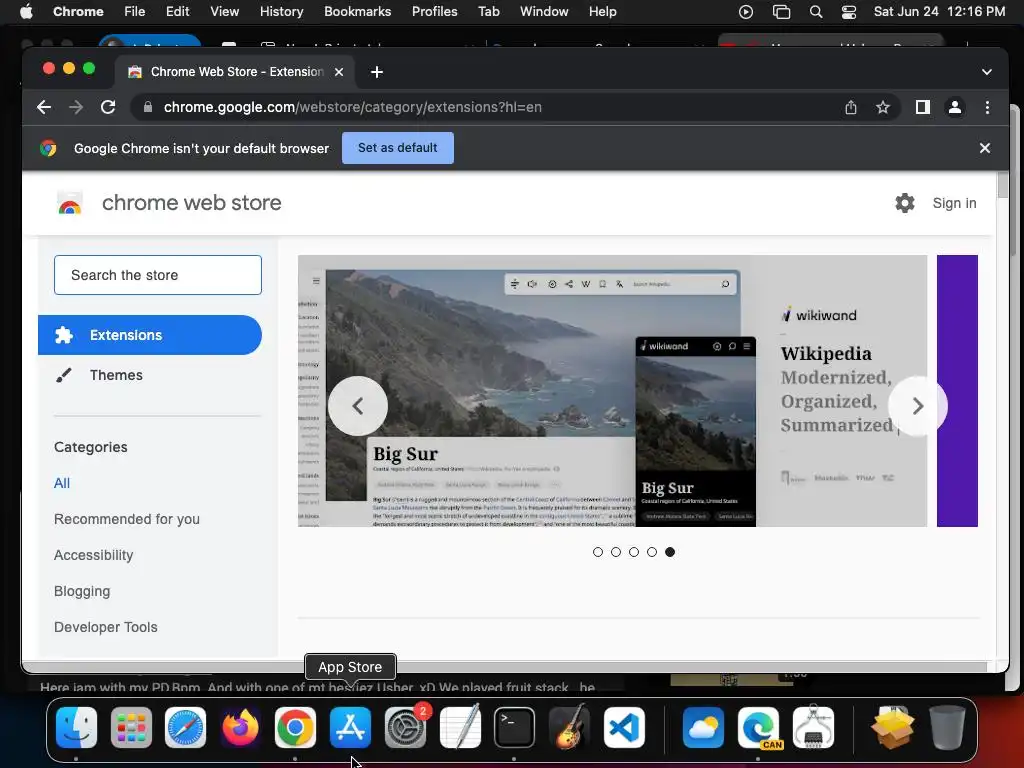The height and width of the screenshot is (768, 1024).
Task: Click the address bar URL
Action: (353, 107)
